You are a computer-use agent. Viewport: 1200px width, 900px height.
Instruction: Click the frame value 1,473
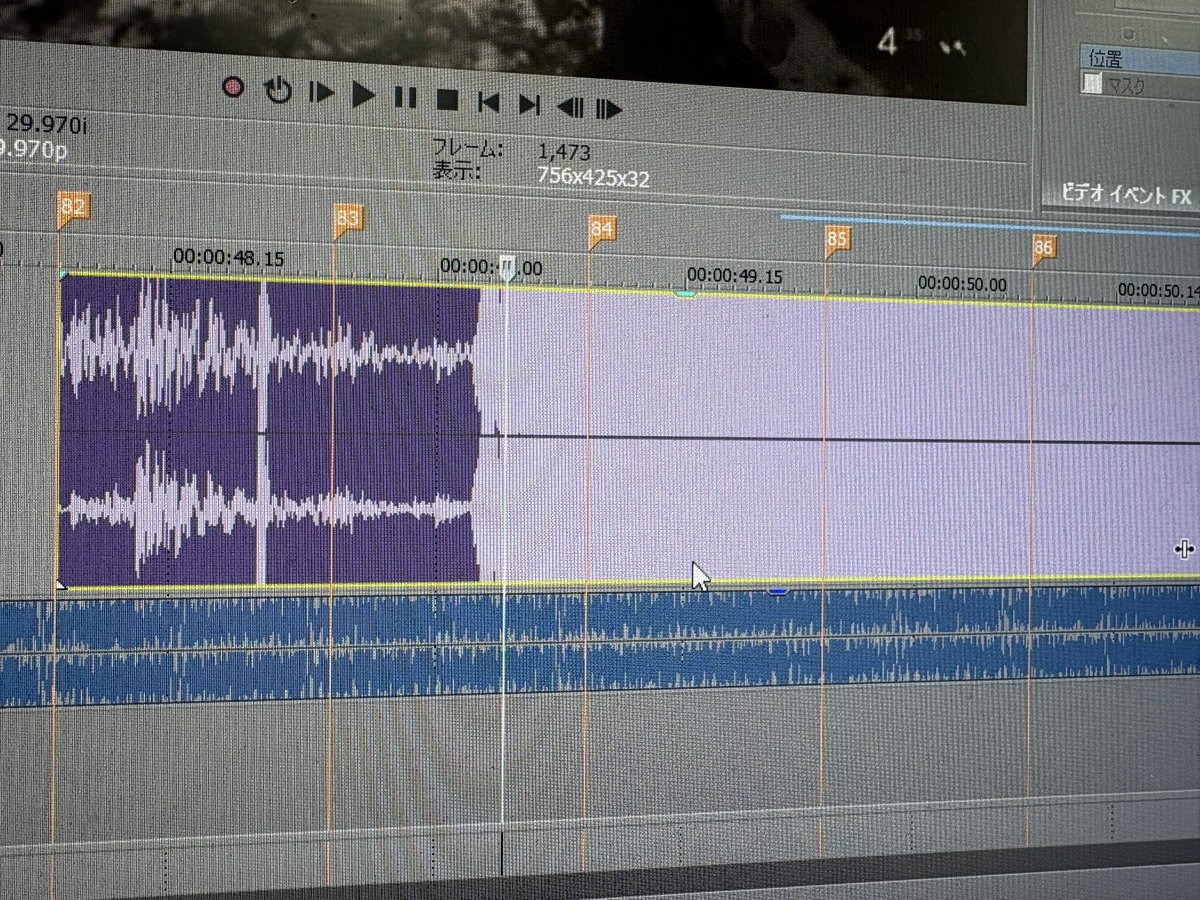point(563,152)
